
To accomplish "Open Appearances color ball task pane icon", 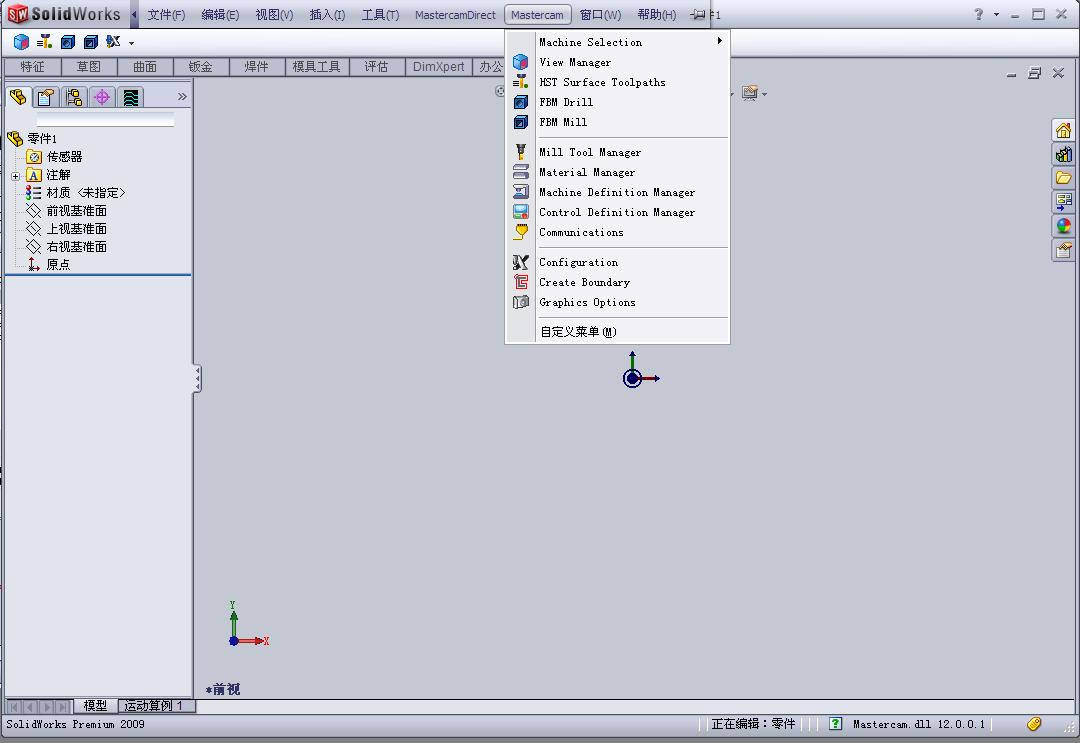I will [1063, 226].
